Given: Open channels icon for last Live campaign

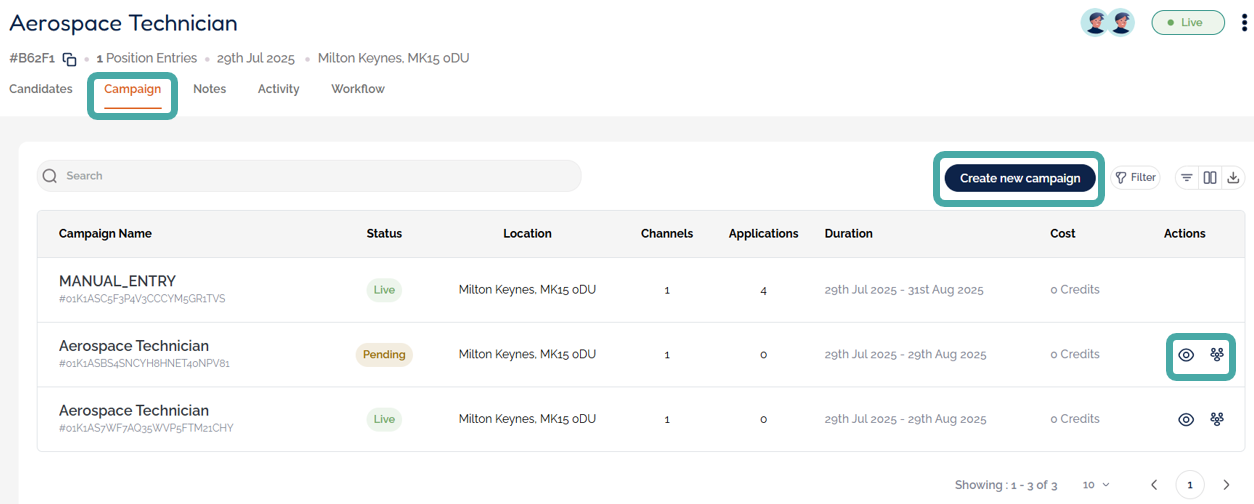Looking at the screenshot, I should tap(1217, 420).
